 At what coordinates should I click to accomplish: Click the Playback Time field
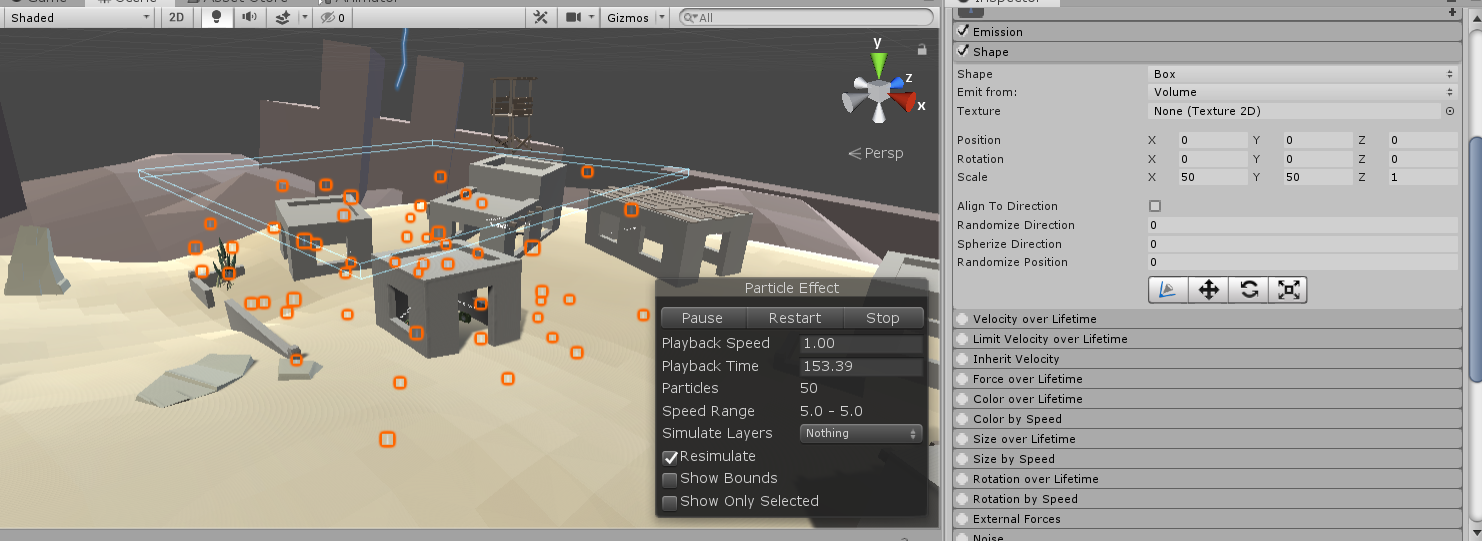[861, 366]
